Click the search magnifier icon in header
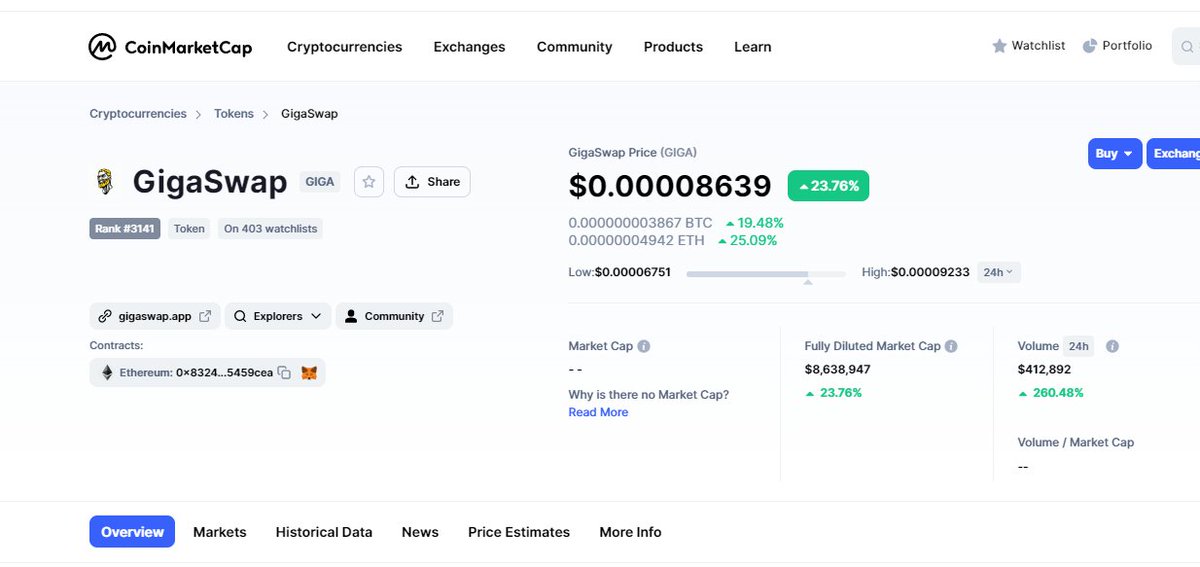This screenshot has width=1200, height=567. pyautogui.click(x=1187, y=47)
